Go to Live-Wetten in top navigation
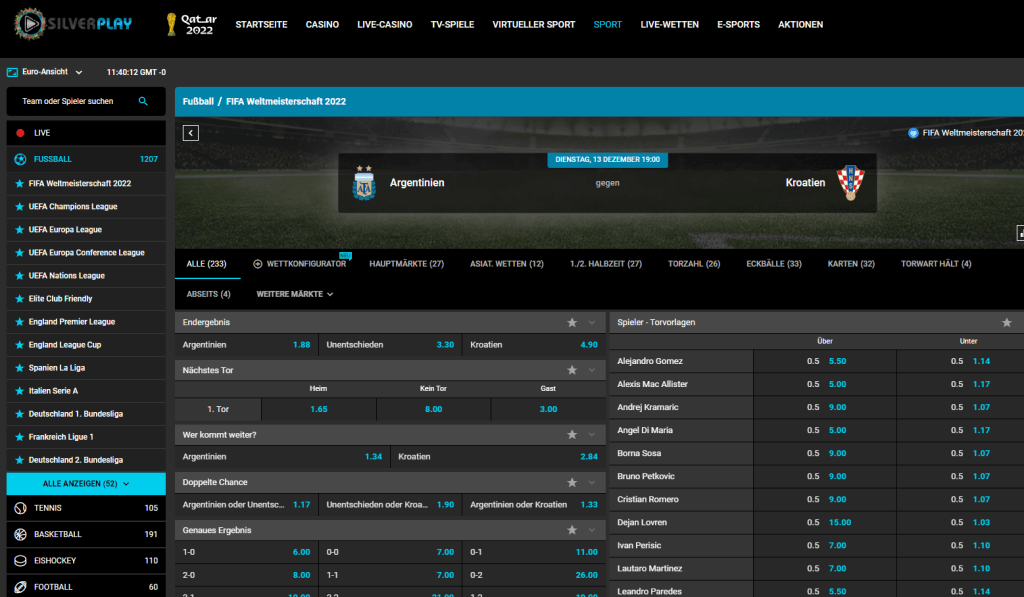This screenshot has width=1024, height=597. [669, 25]
